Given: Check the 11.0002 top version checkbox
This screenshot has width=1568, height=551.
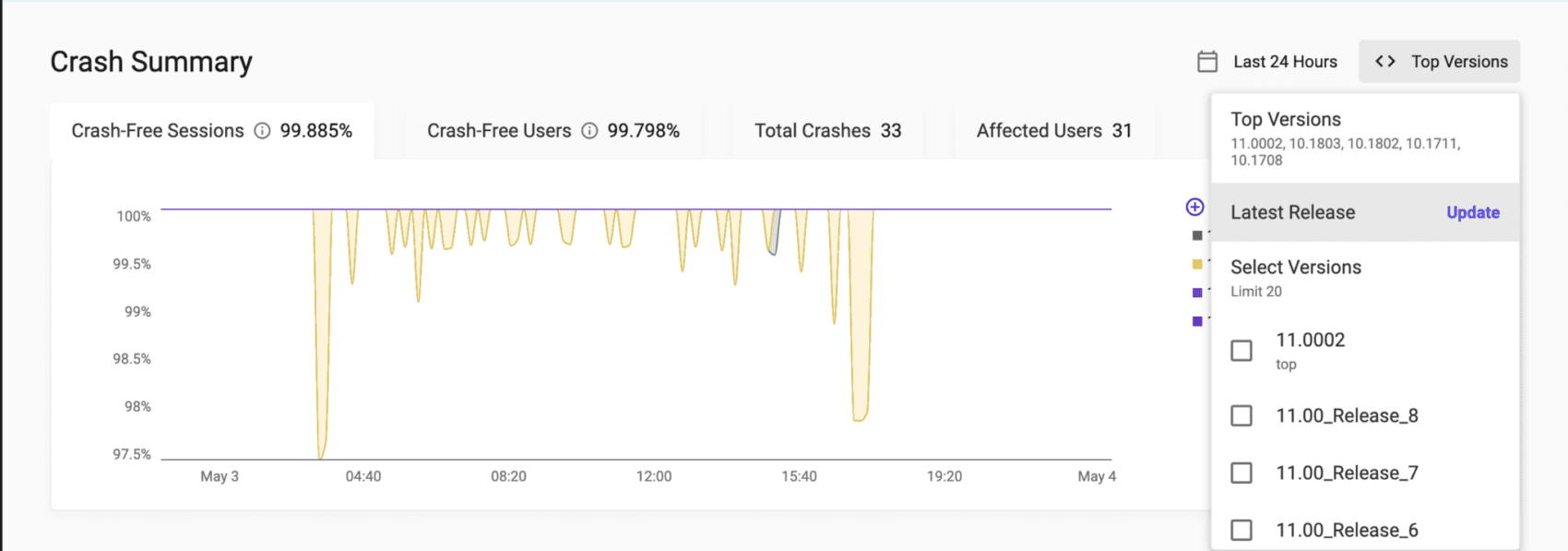Looking at the screenshot, I should point(1241,350).
